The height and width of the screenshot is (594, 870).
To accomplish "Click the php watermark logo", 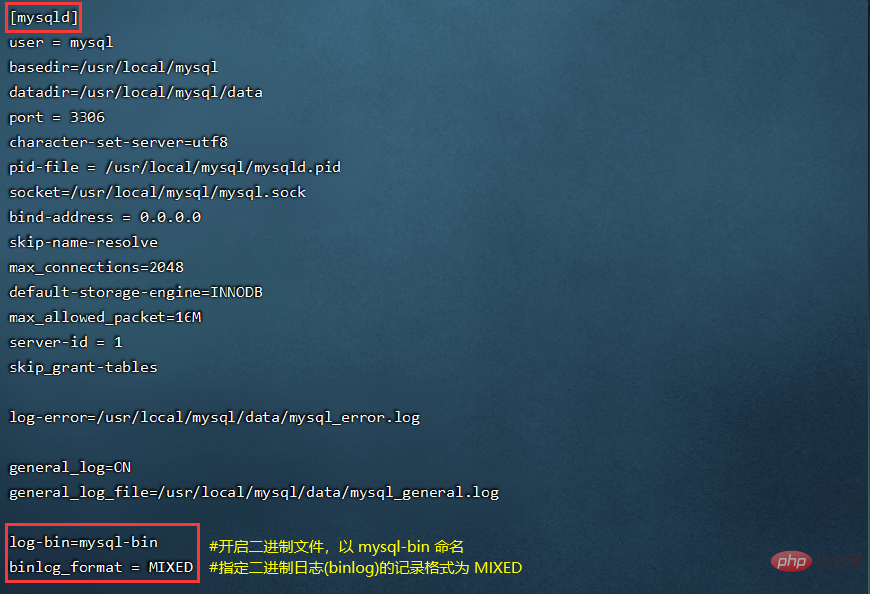I will click(792, 561).
